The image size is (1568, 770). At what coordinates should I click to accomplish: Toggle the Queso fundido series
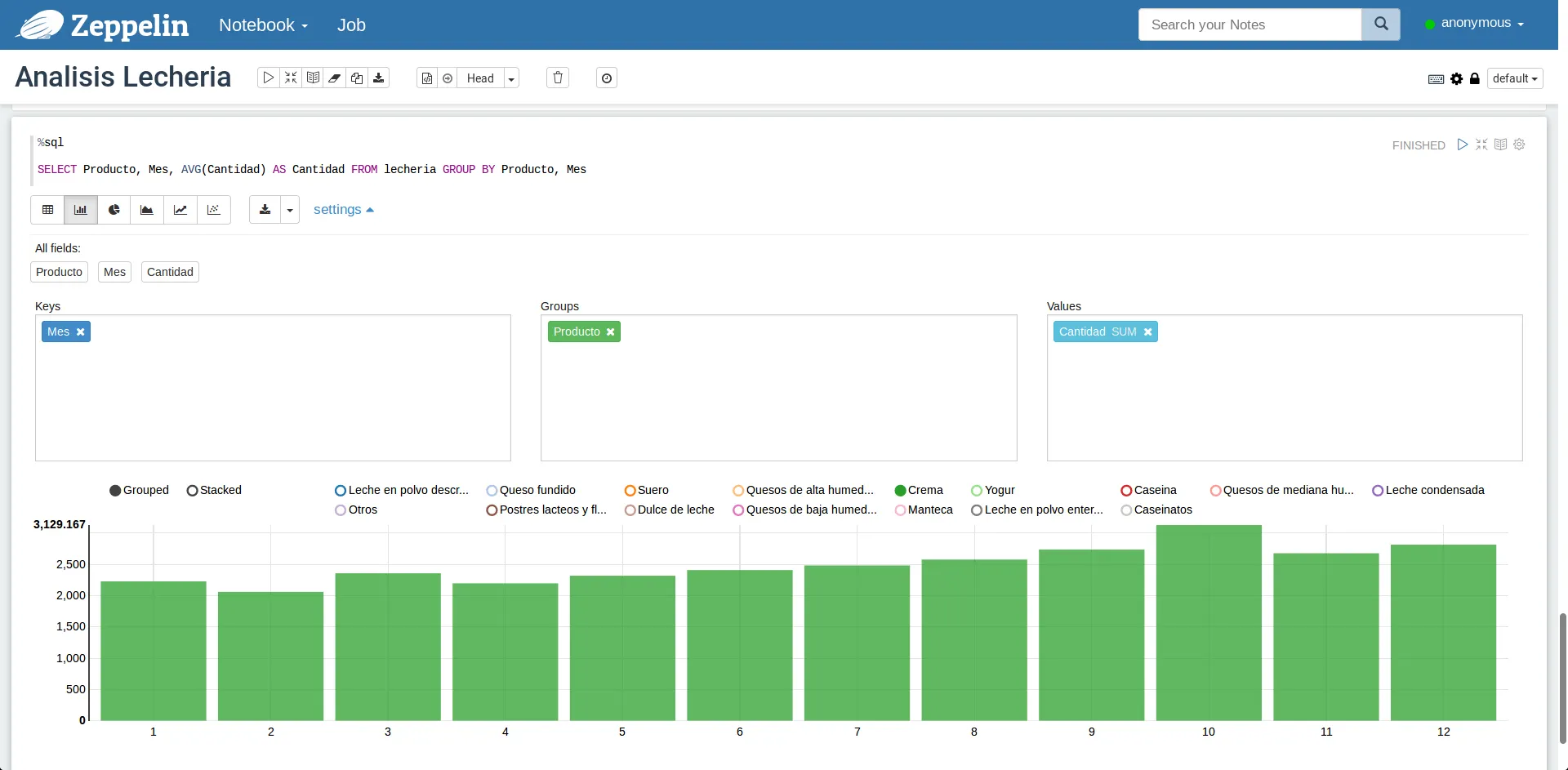click(x=531, y=490)
